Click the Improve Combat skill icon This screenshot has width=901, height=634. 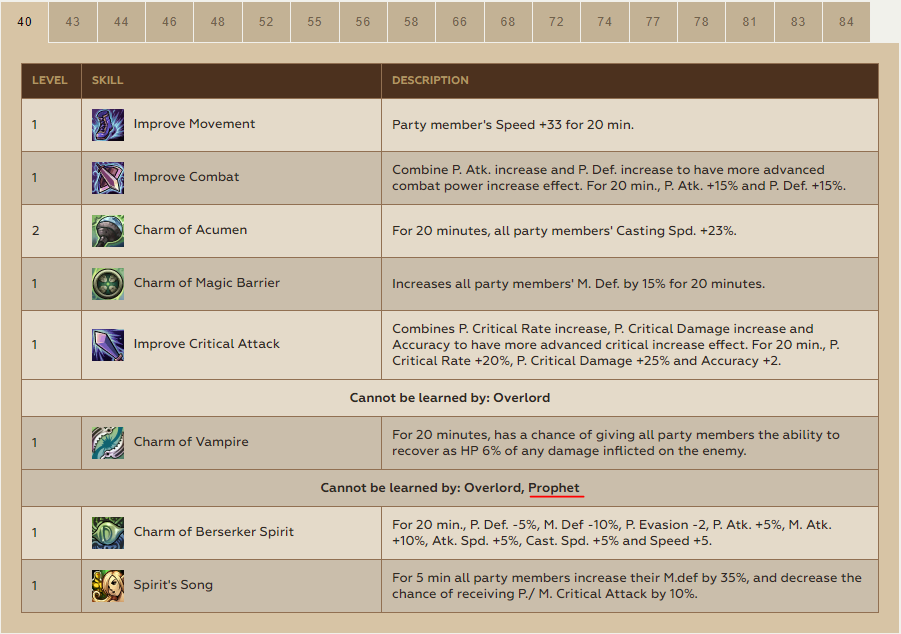pos(108,178)
